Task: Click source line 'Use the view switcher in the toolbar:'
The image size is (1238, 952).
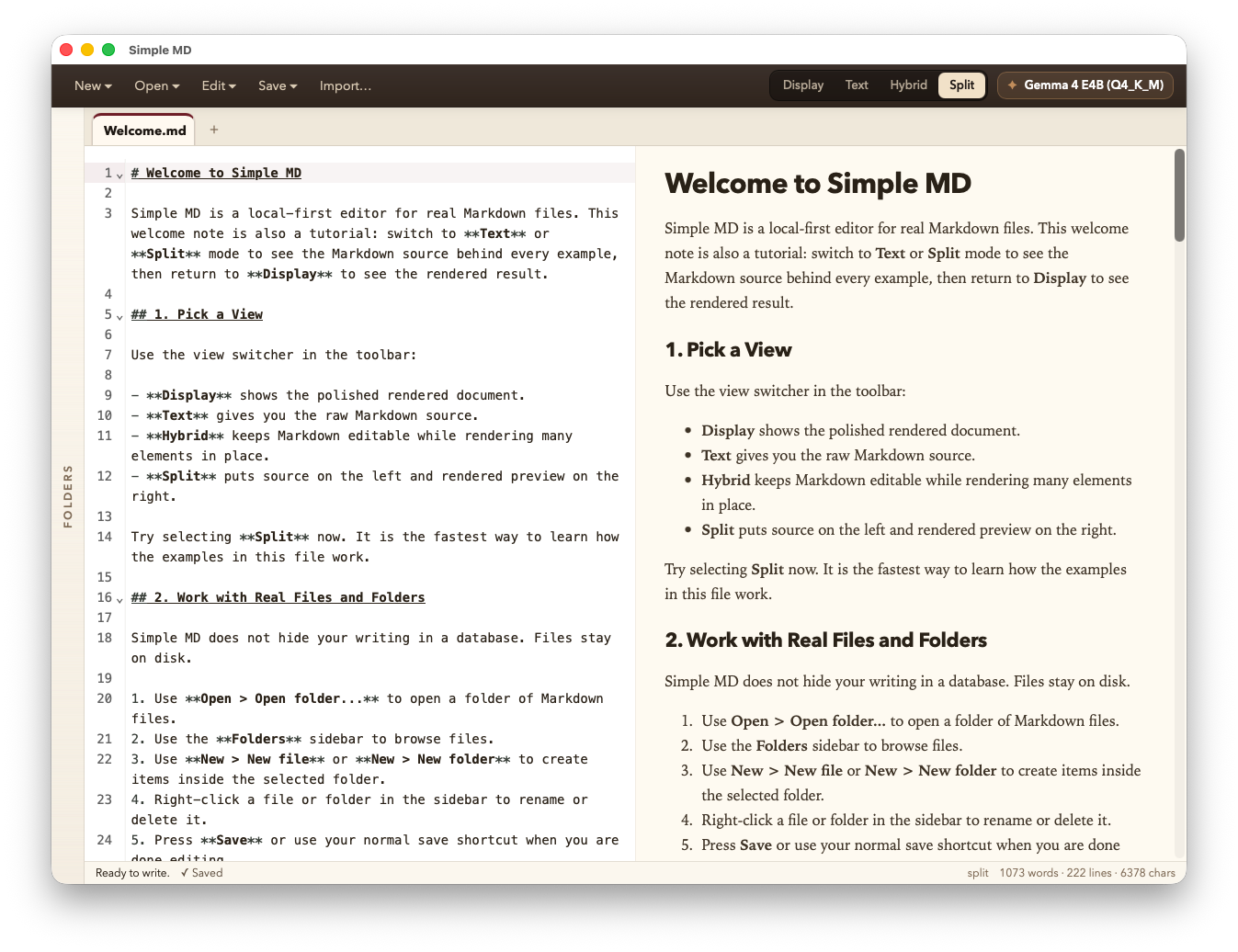Action: pyautogui.click(x=274, y=355)
